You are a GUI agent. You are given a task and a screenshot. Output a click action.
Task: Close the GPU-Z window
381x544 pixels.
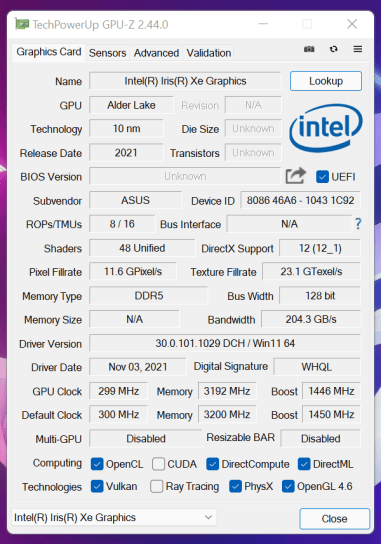(352, 24)
